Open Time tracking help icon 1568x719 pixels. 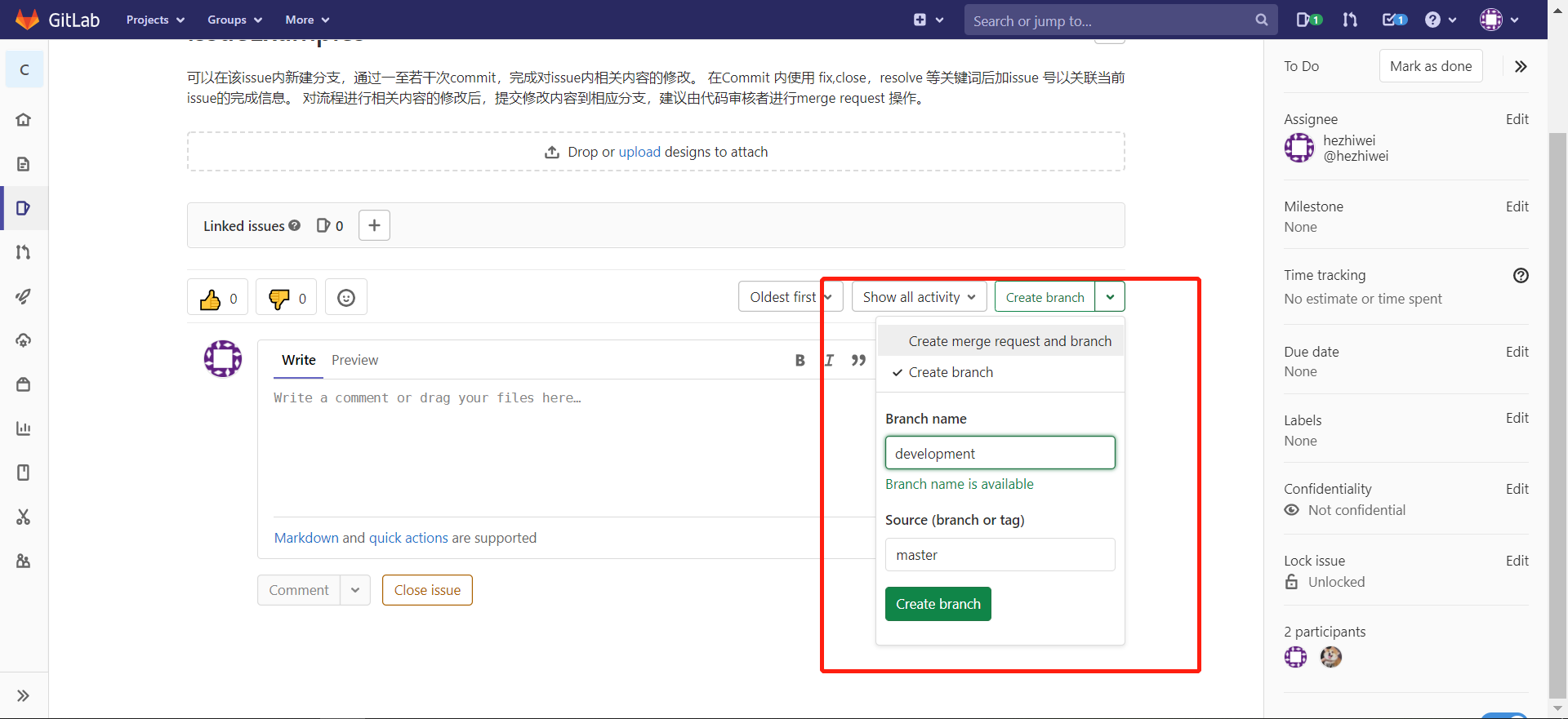pos(1521,275)
